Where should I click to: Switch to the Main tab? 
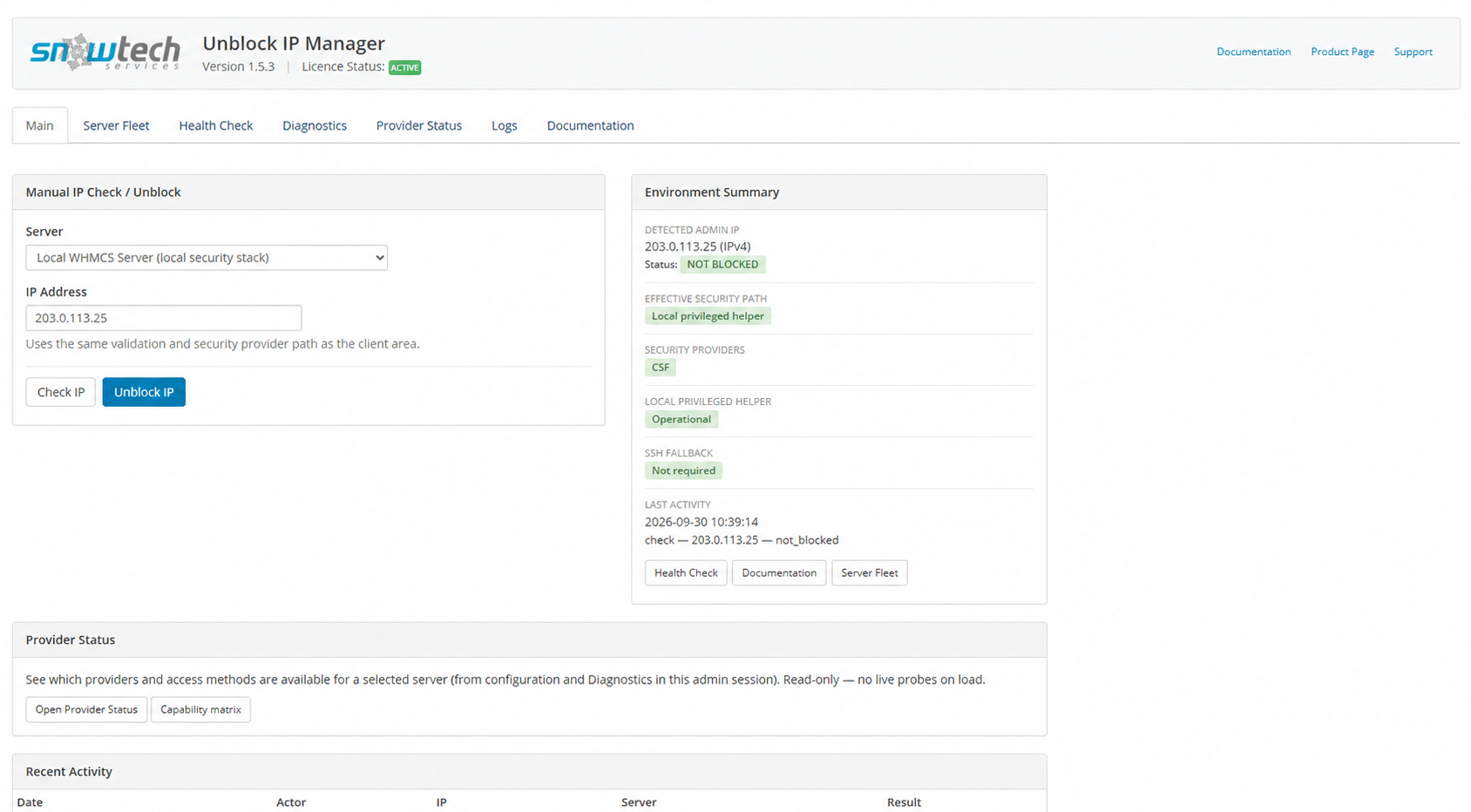(40, 125)
